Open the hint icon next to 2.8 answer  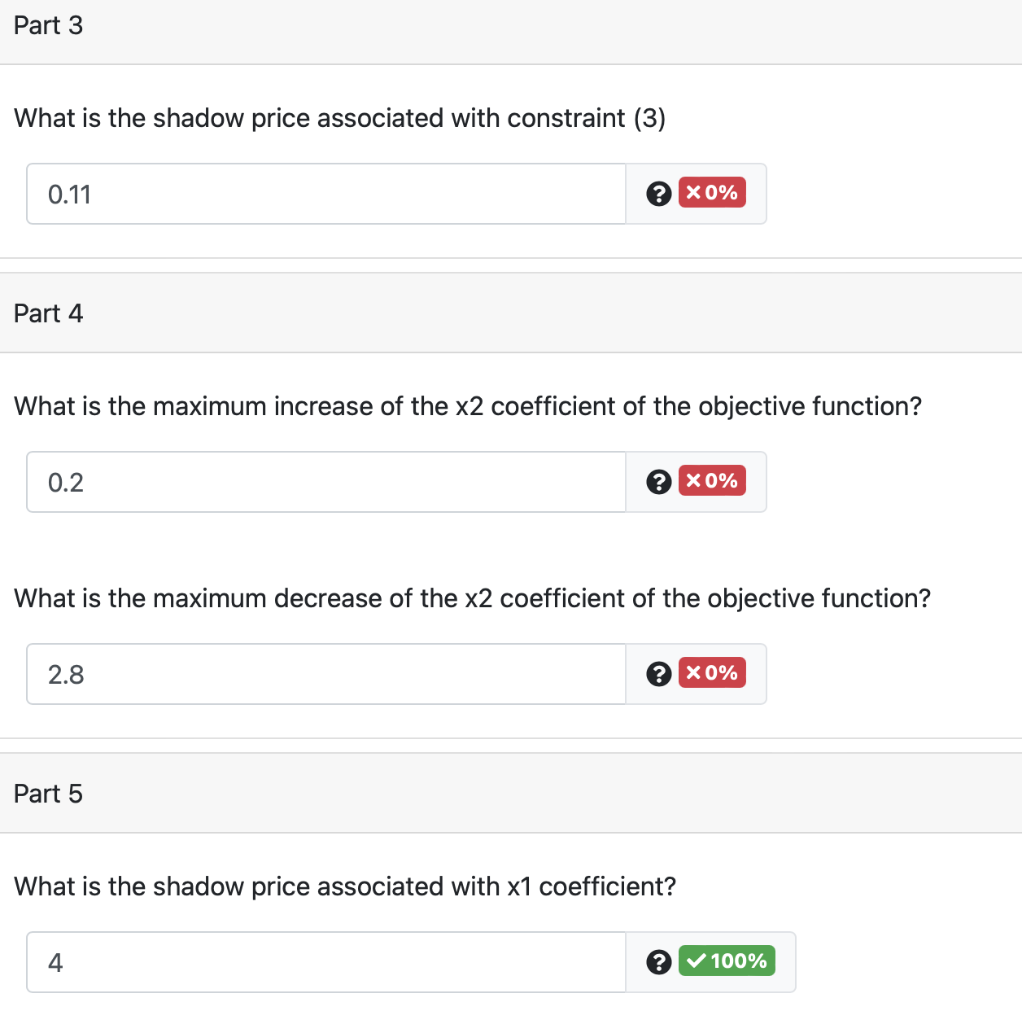658,673
